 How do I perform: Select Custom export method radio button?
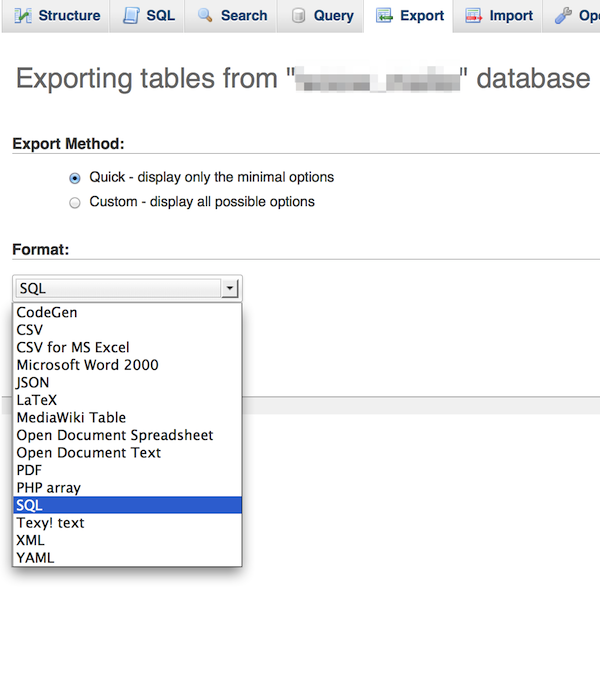click(75, 203)
